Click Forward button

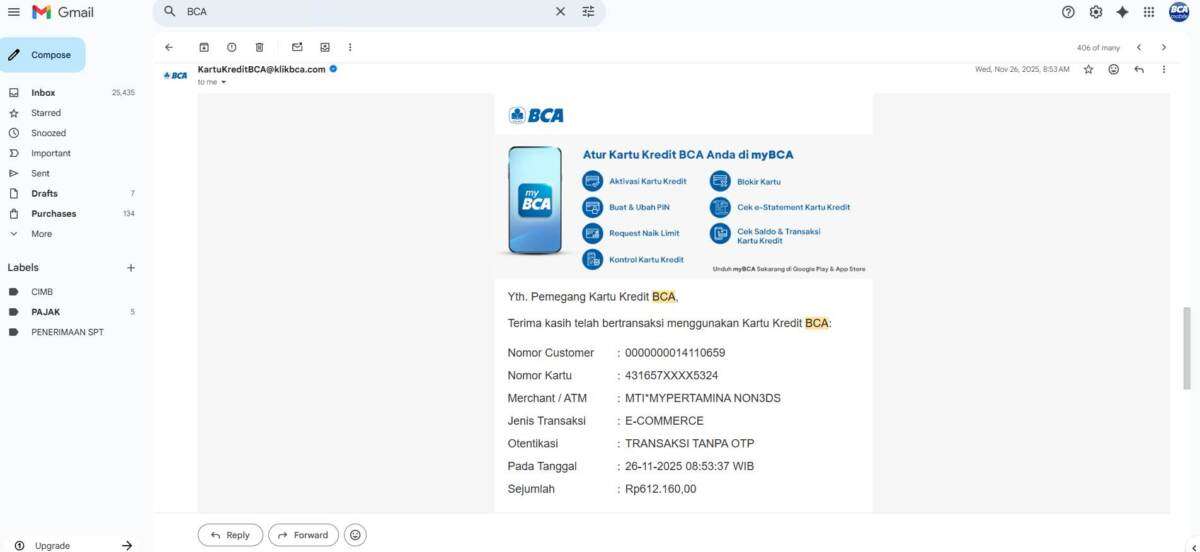click(x=303, y=535)
